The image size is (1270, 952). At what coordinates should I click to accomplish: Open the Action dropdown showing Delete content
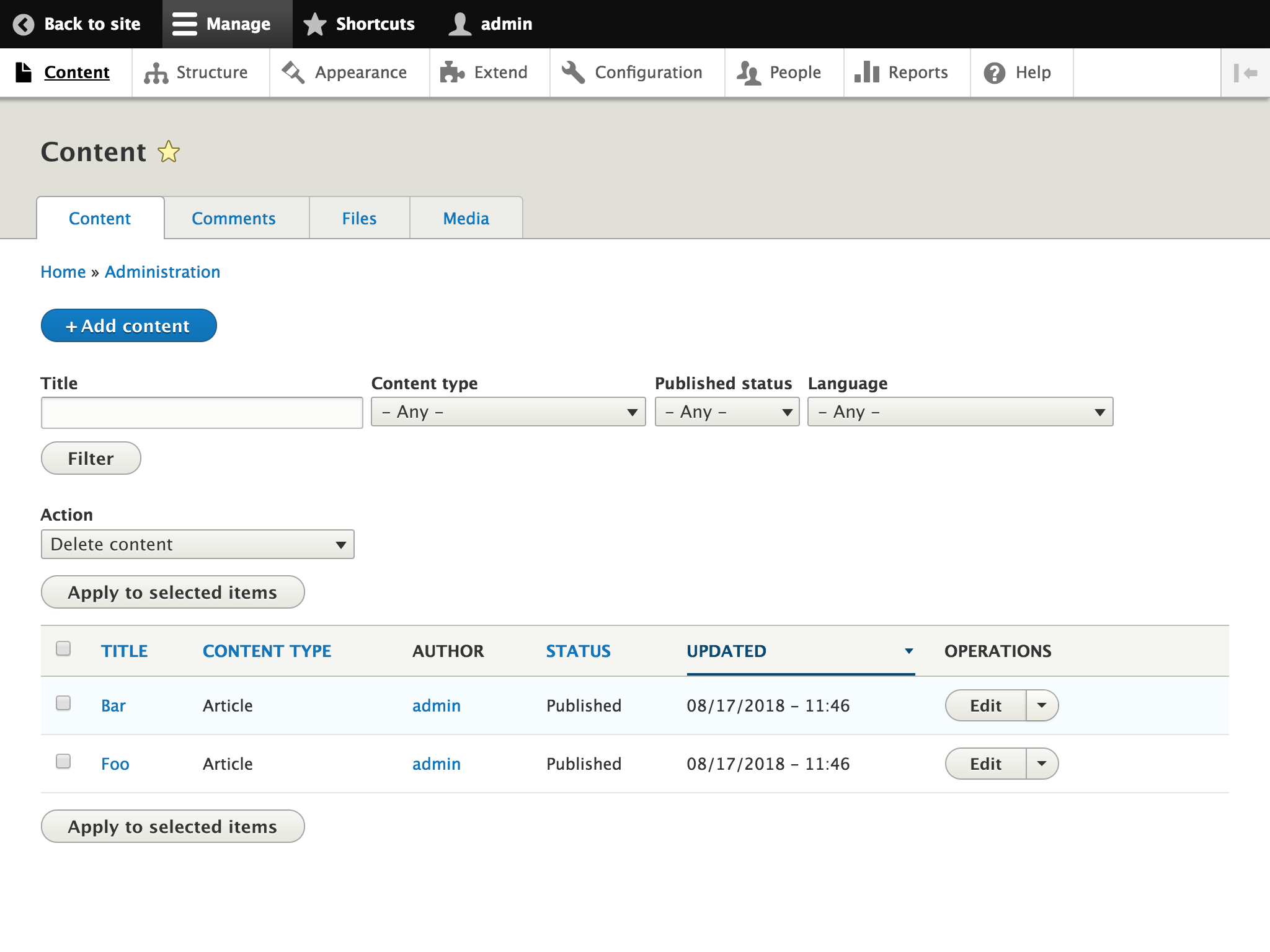197,544
